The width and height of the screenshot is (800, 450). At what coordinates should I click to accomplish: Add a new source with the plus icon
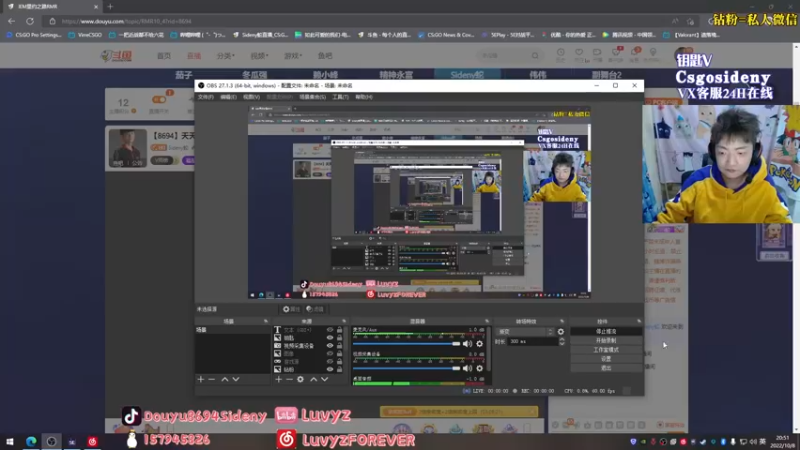pyautogui.click(x=279, y=379)
